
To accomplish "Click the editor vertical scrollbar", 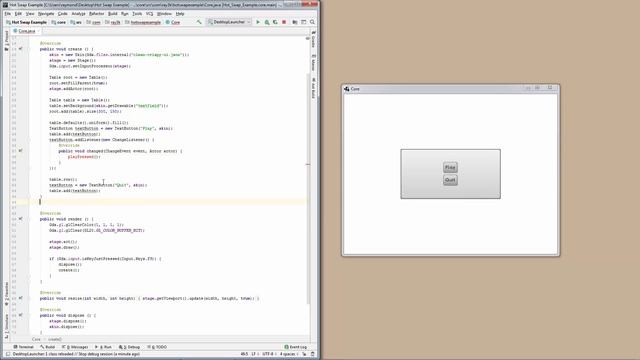I will coord(308,188).
